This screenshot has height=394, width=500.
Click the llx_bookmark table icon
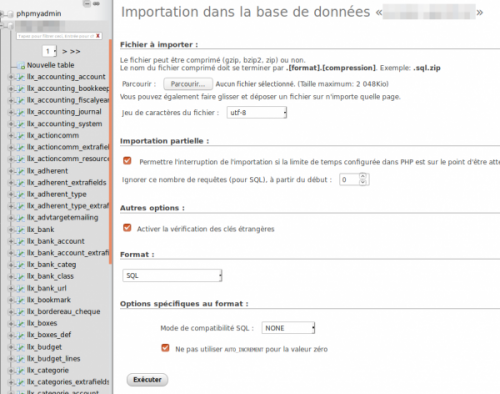(x=21, y=300)
